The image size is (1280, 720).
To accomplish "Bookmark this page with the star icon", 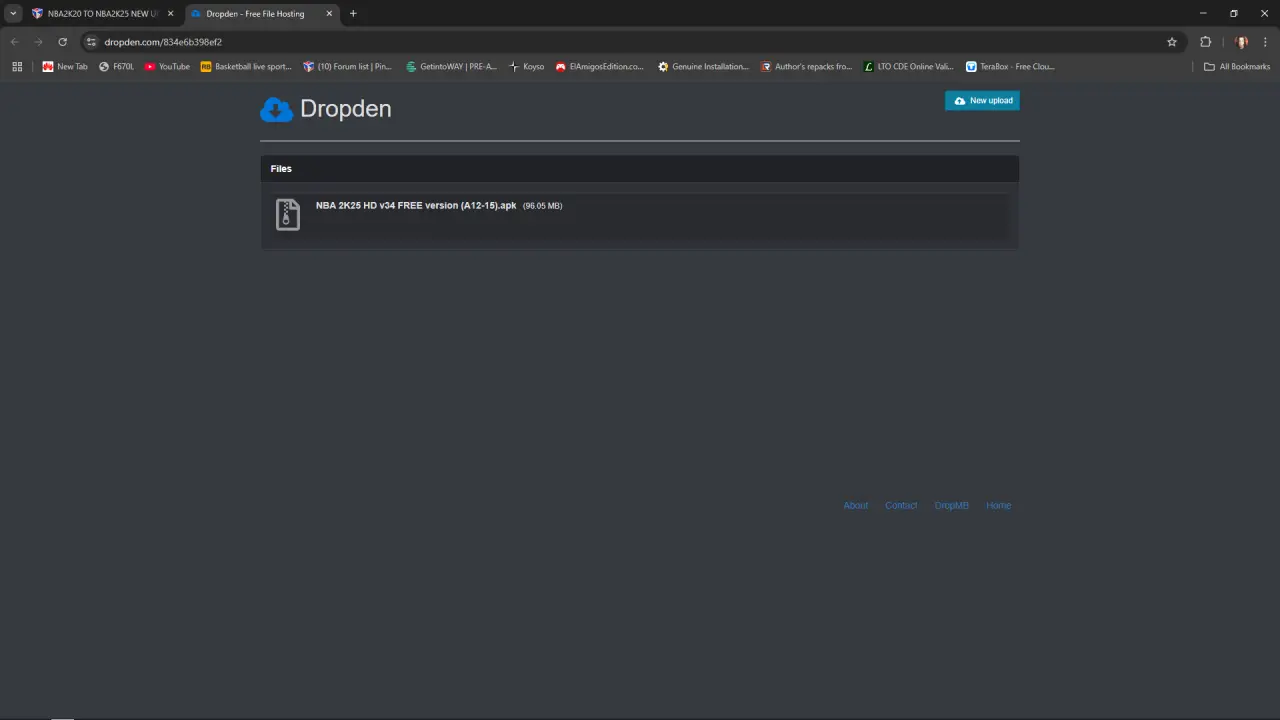I will [x=1172, y=42].
